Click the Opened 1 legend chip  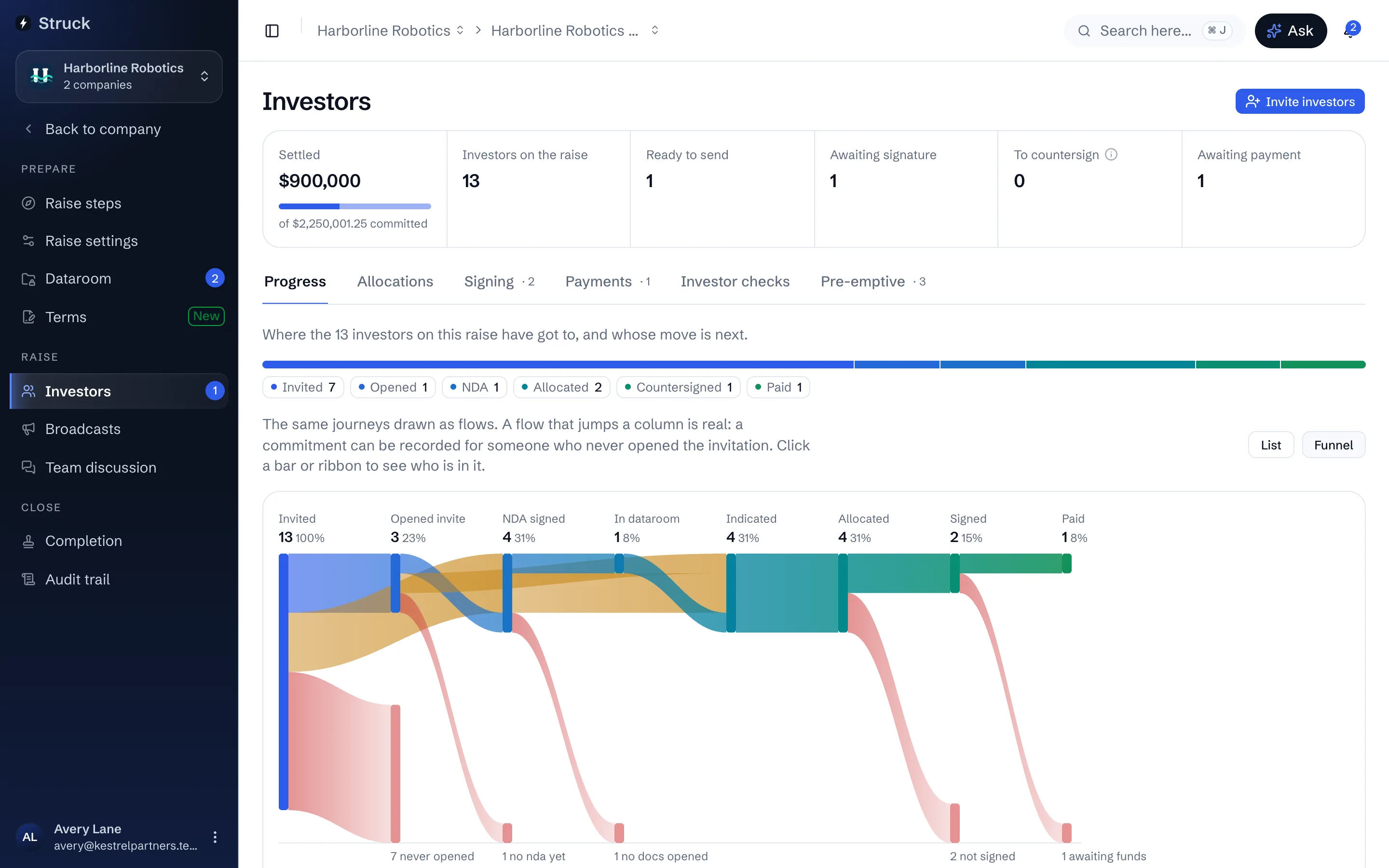(393, 388)
